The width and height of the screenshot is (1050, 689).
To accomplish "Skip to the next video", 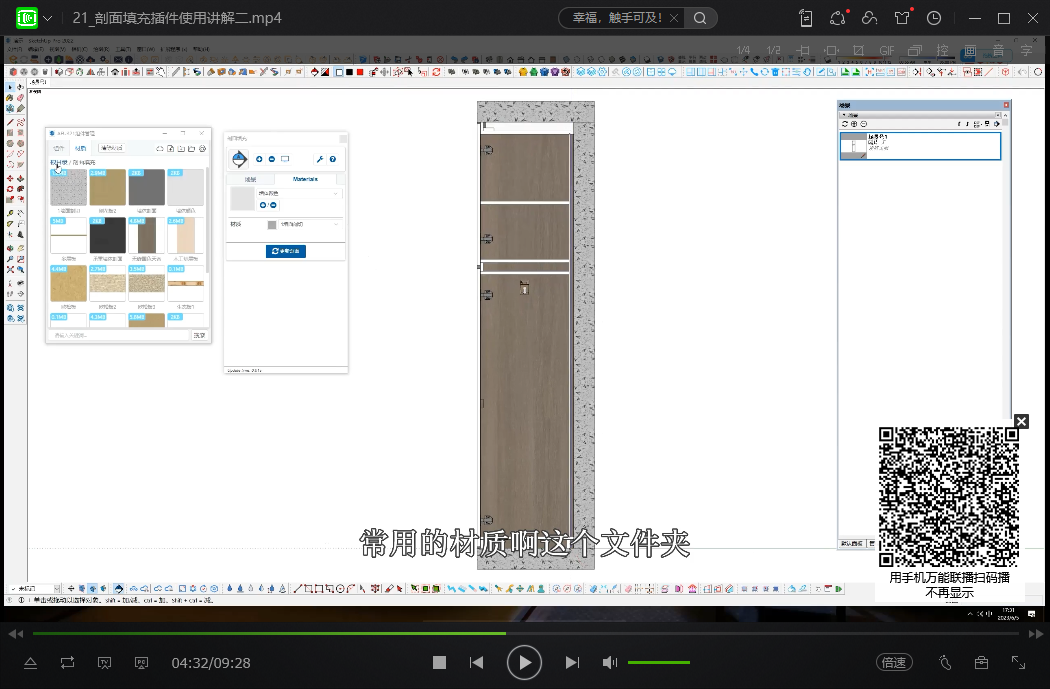I will 572,663.
